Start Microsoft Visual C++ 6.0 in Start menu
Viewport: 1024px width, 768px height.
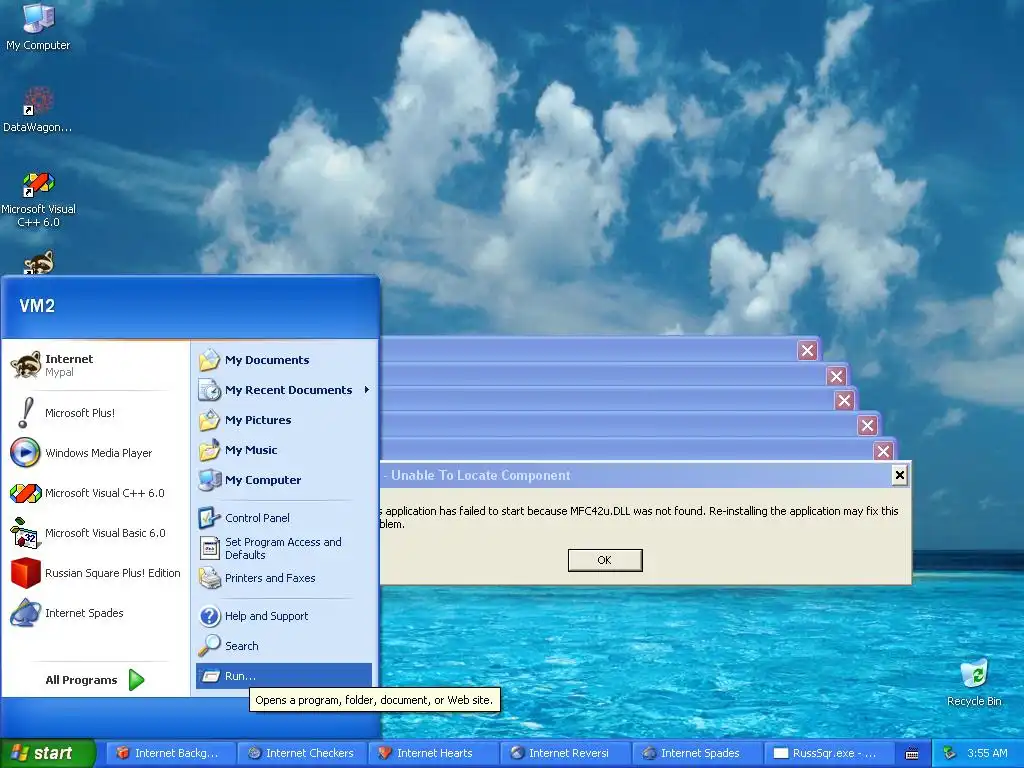96,493
